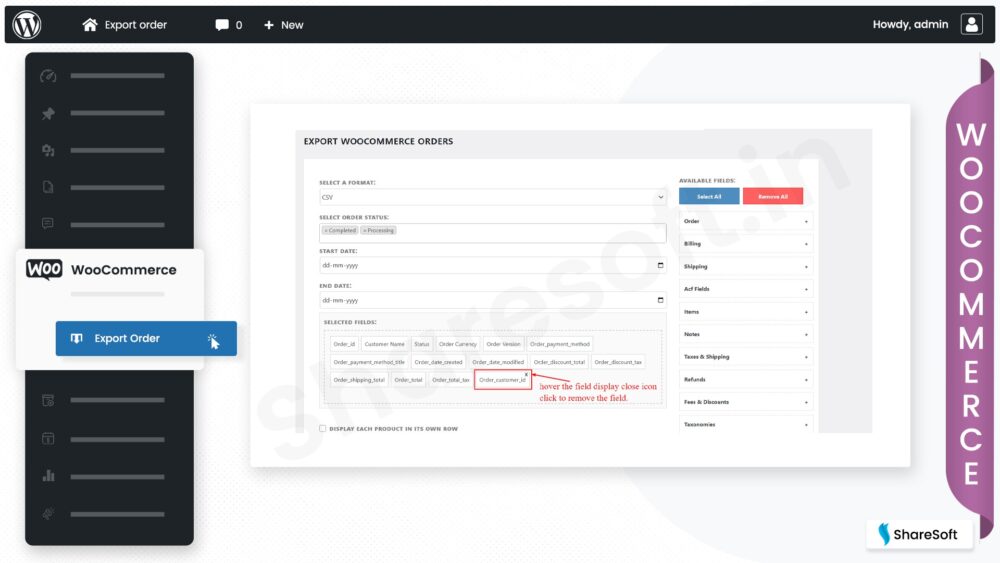The height and width of the screenshot is (563, 1000).
Task: Click the home icon beside Export order
Action: click(x=90, y=24)
